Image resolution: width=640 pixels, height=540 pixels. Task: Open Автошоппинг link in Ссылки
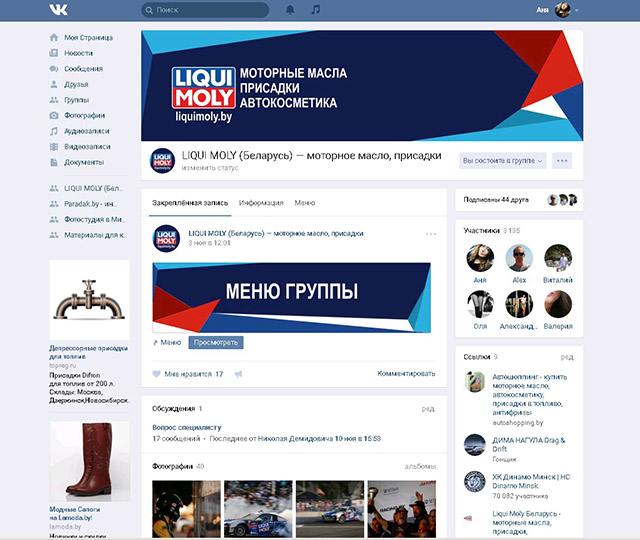point(530,394)
